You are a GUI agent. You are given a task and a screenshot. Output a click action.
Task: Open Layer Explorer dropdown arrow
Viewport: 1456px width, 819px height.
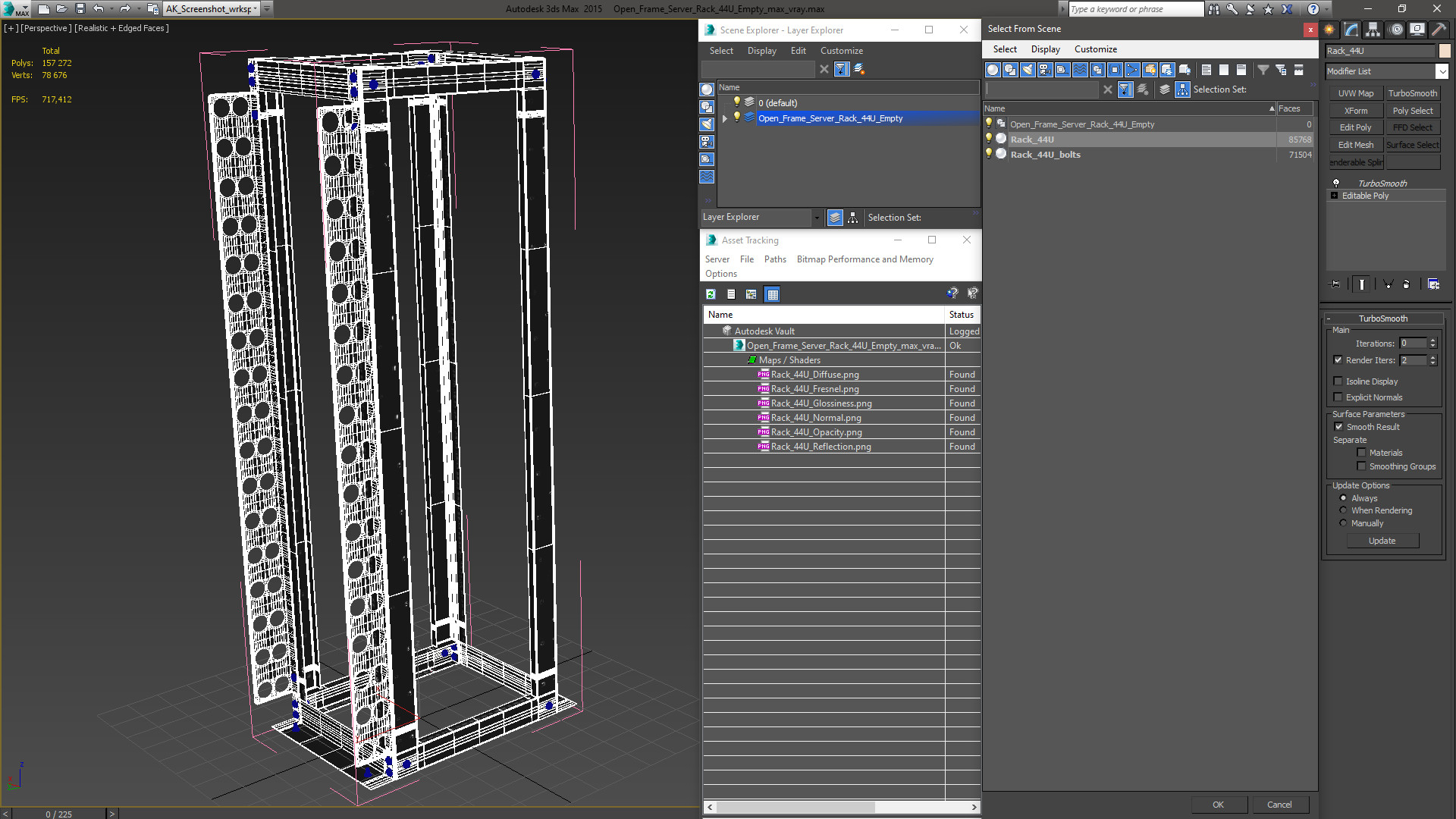[x=817, y=218]
